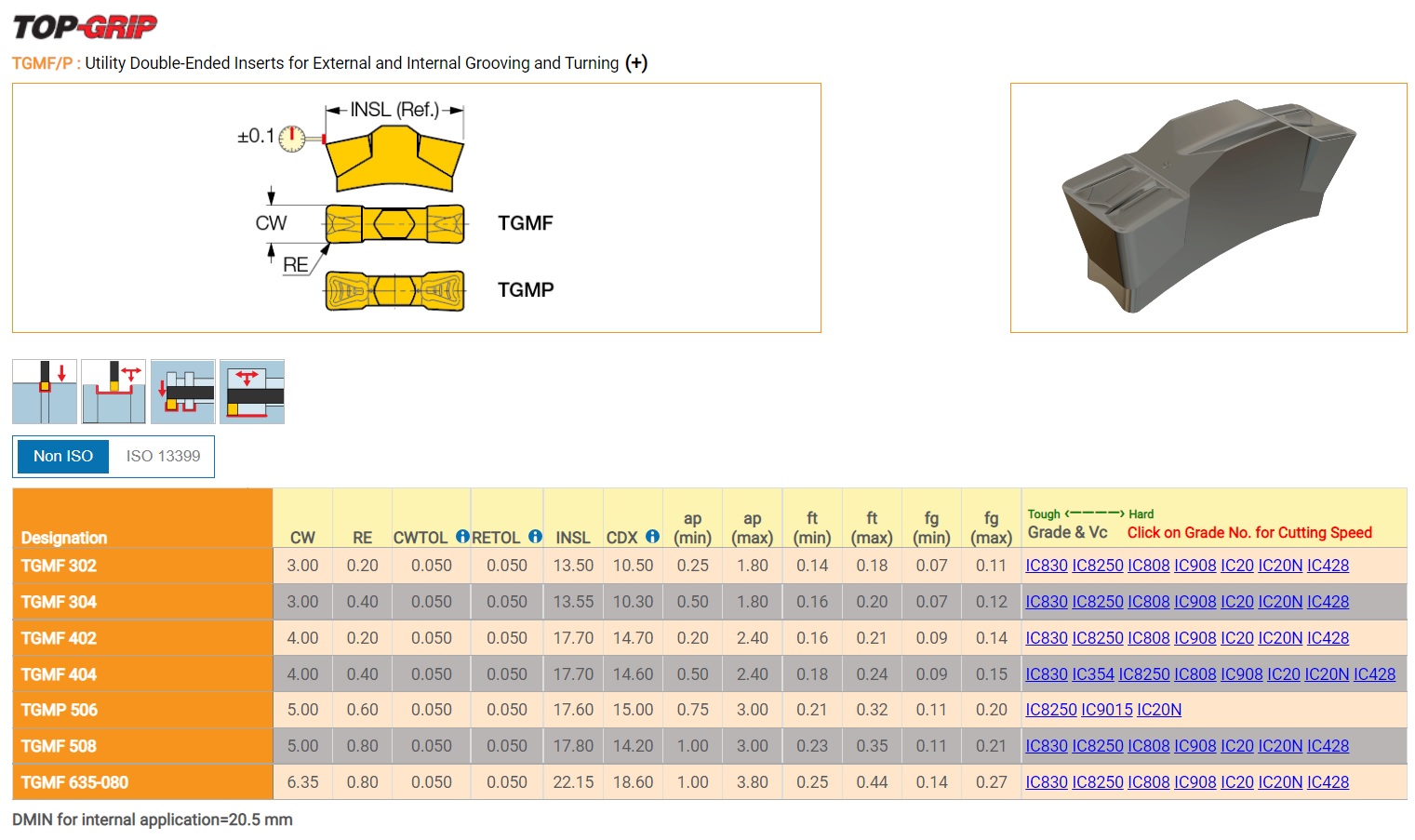Open the TGMF 302 designation row
This screenshot has height=840, width=1415.
[x=59, y=566]
